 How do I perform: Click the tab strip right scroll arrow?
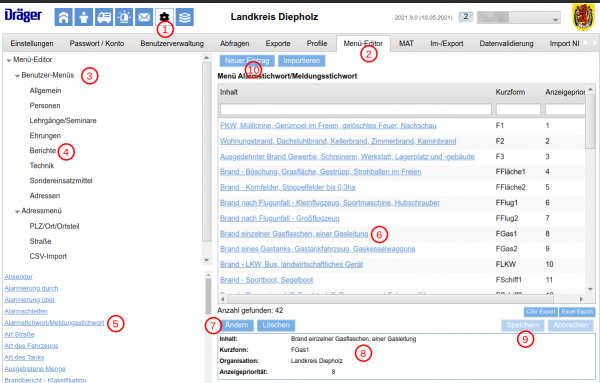pos(594,43)
